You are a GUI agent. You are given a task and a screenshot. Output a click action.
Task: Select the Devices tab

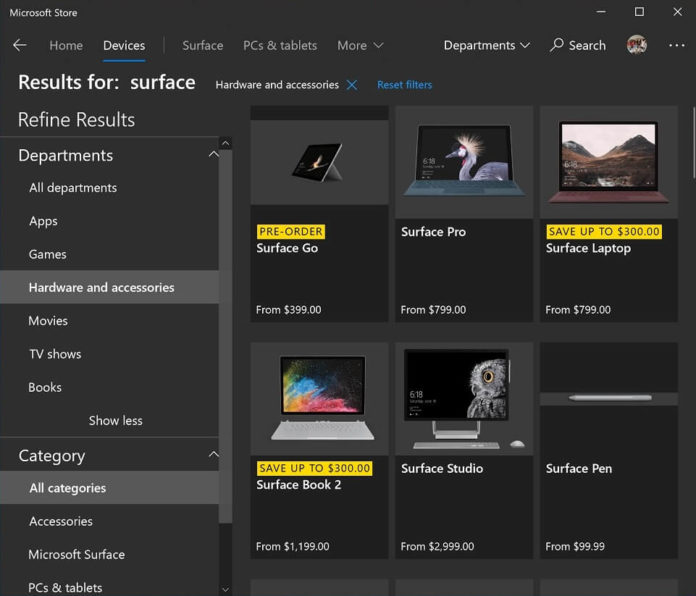tap(124, 45)
